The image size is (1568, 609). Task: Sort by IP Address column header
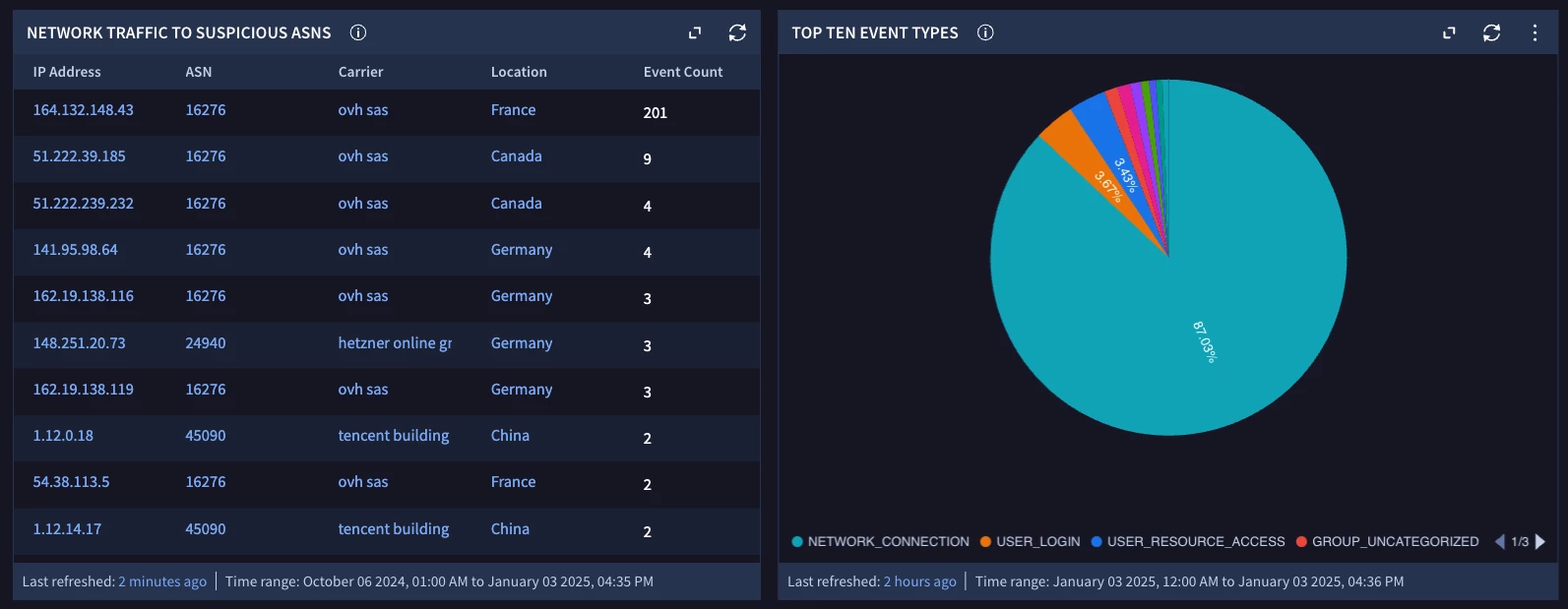(x=67, y=72)
